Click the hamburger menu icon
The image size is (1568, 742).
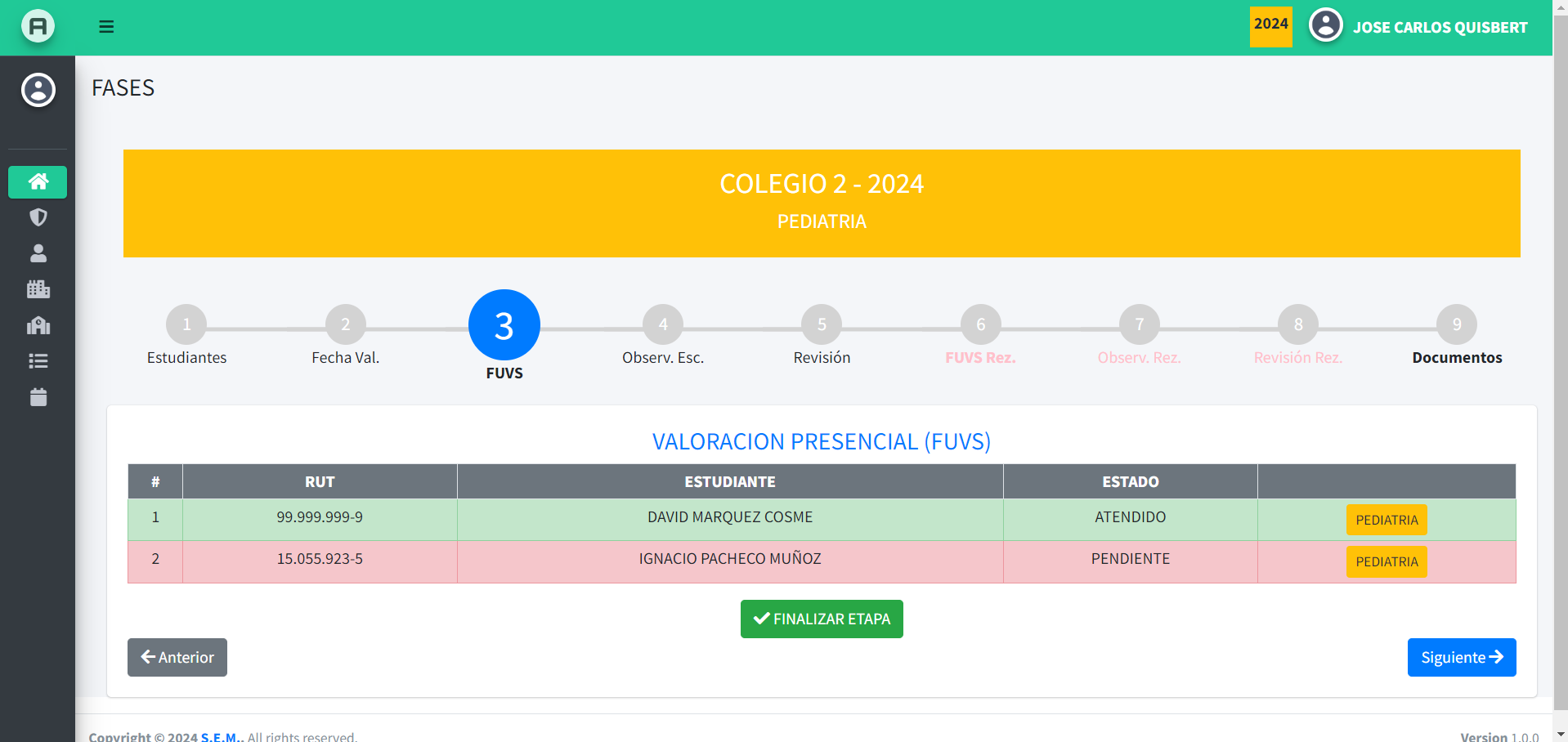[106, 27]
